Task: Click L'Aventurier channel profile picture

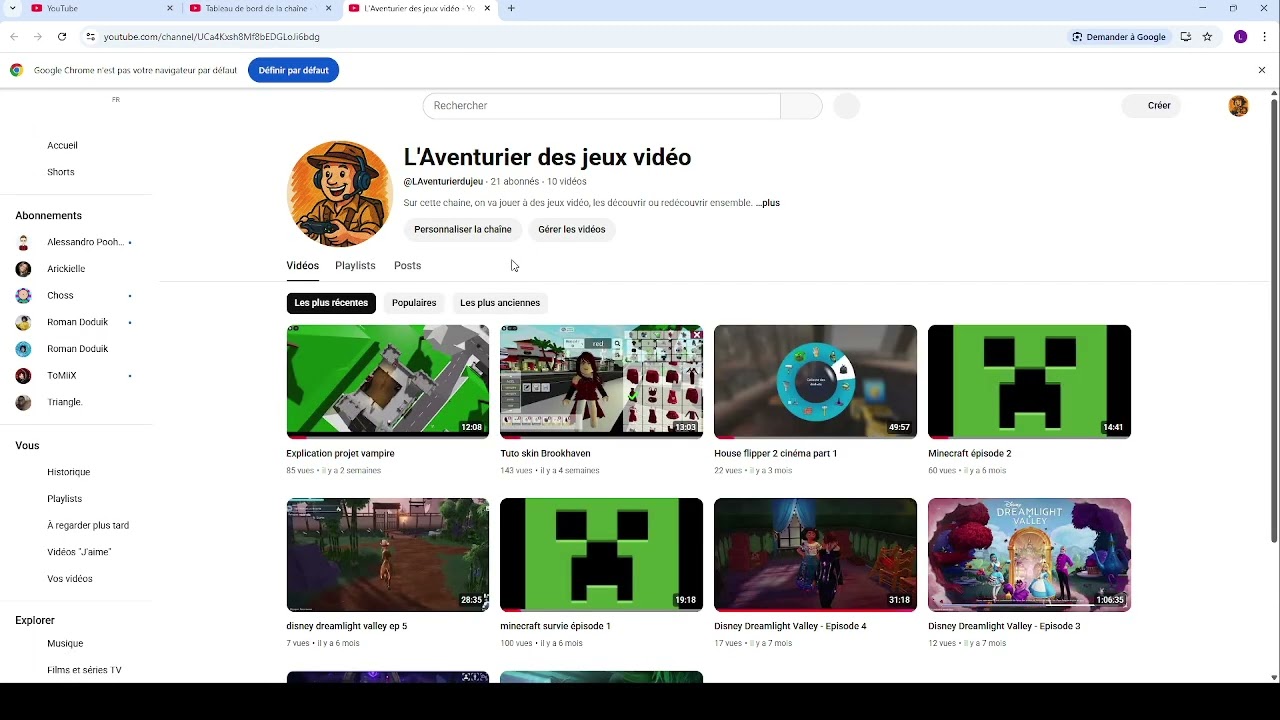Action: (x=340, y=194)
